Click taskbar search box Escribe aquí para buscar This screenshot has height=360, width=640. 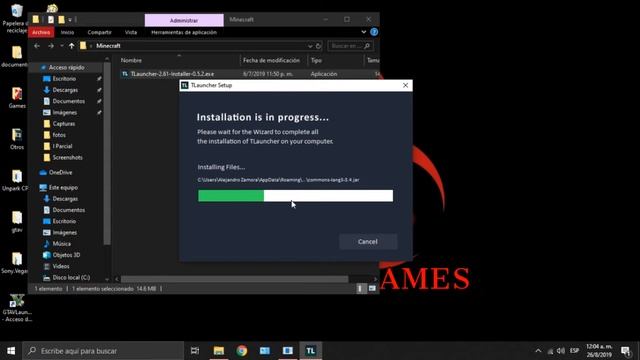pos(103,351)
